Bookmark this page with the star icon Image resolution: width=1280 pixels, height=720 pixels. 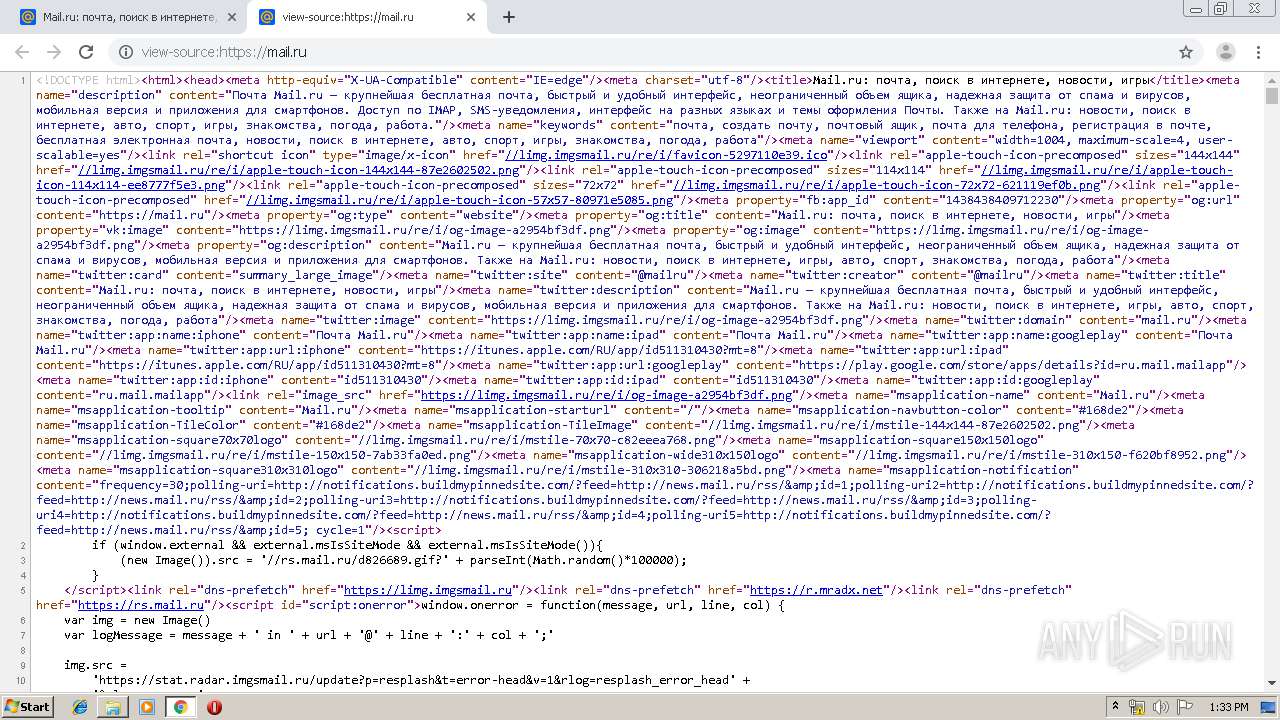coord(1186,52)
